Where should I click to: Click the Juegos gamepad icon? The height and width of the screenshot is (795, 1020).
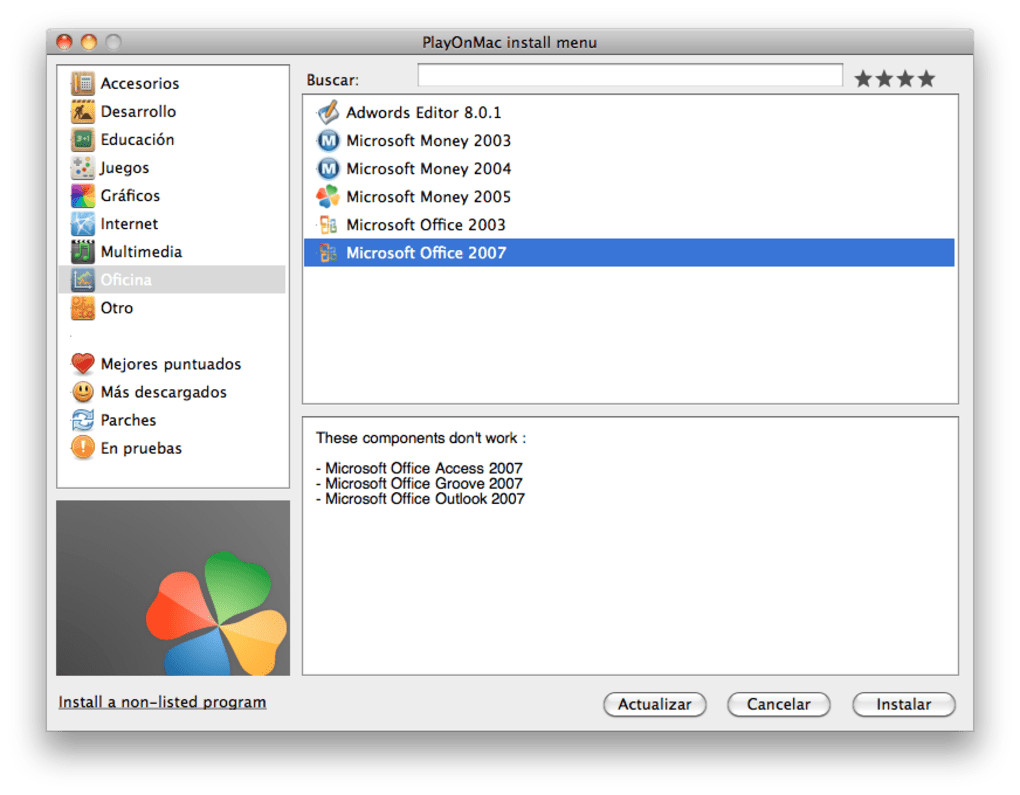[83, 167]
